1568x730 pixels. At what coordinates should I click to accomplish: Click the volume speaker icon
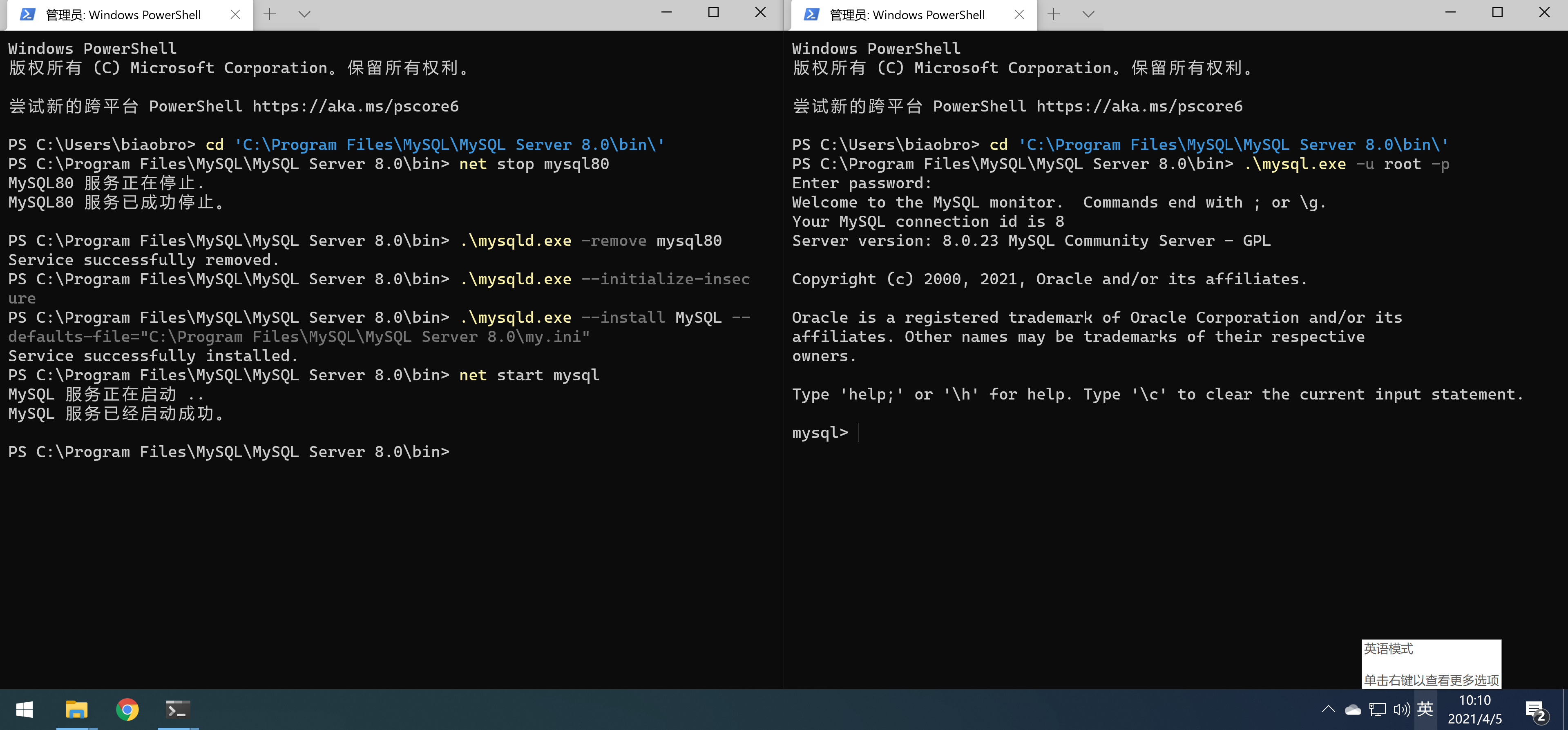tap(1401, 710)
